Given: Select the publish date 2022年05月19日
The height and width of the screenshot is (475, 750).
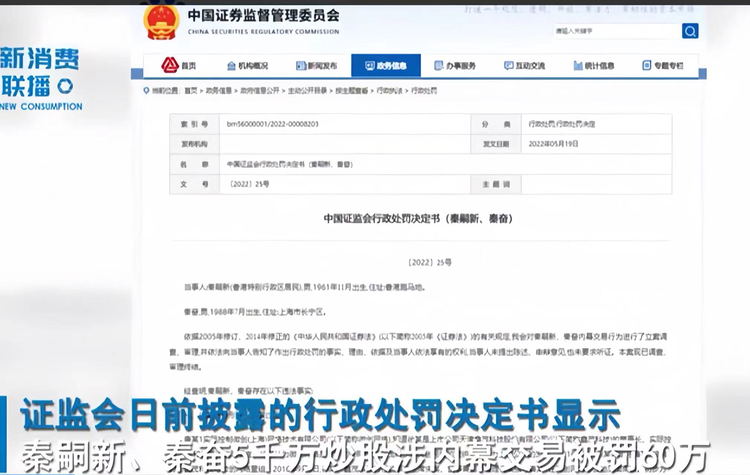Looking at the screenshot, I should point(553,144).
